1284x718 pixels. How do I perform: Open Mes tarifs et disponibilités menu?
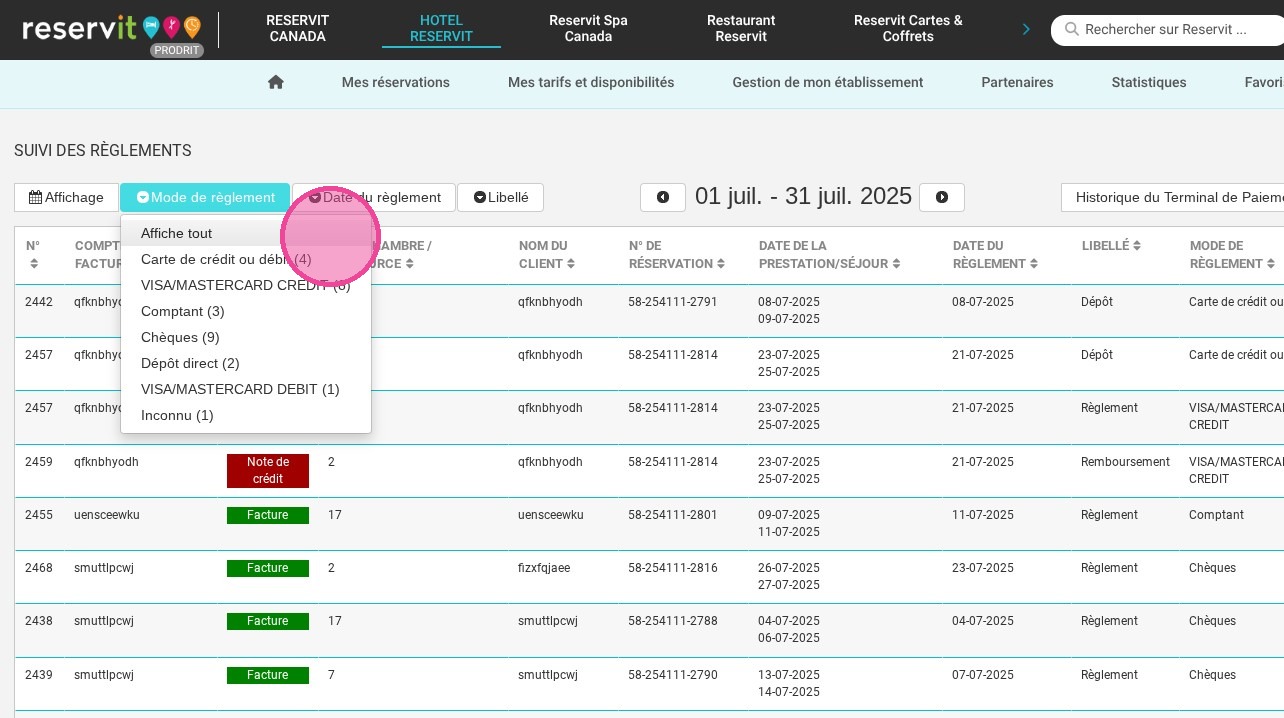[x=591, y=82]
